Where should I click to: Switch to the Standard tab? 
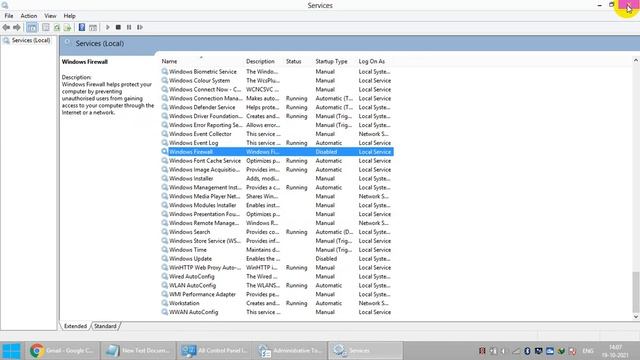coord(105,326)
